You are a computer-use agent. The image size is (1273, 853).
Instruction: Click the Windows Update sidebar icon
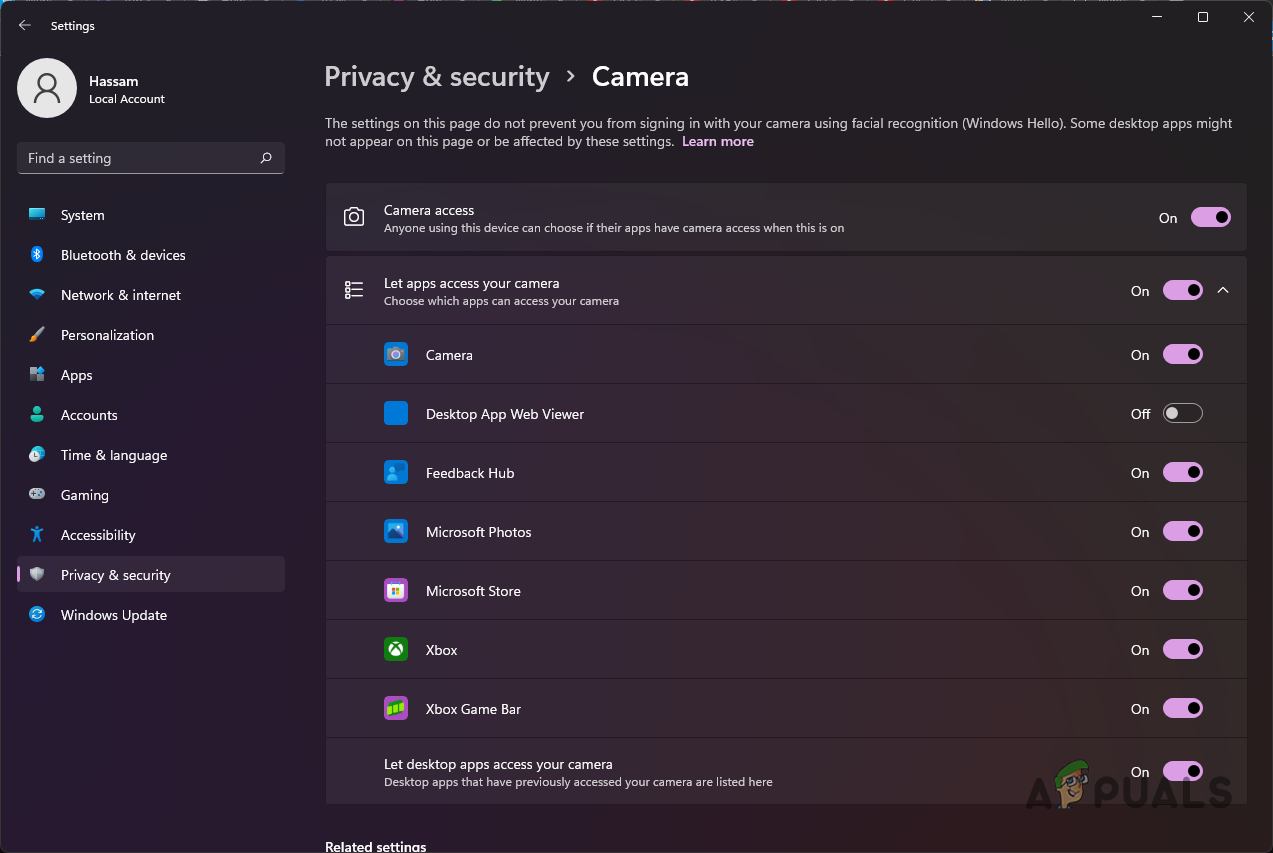[36, 614]
